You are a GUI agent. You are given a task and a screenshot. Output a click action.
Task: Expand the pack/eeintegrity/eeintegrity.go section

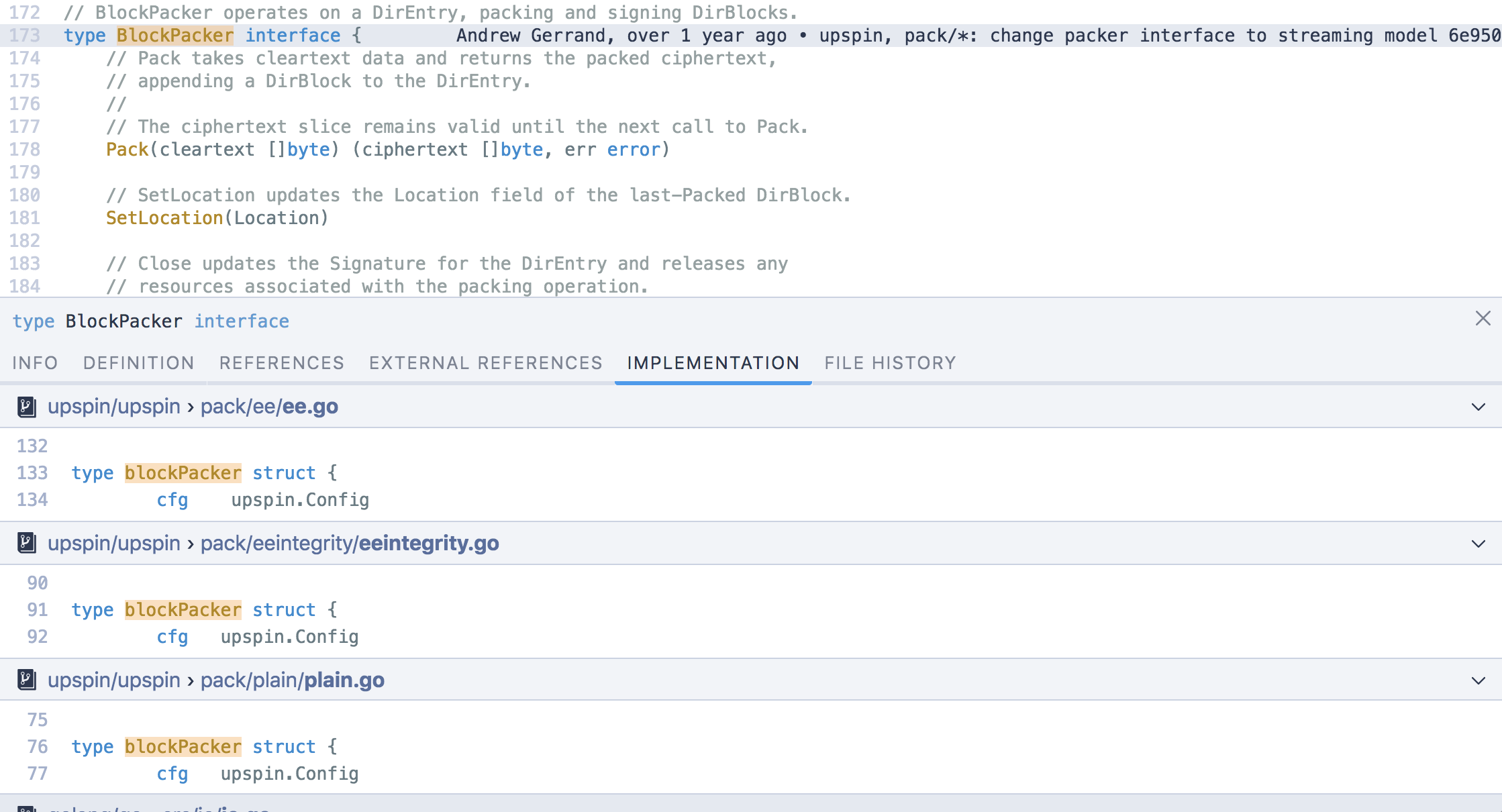coord(1479,543)
